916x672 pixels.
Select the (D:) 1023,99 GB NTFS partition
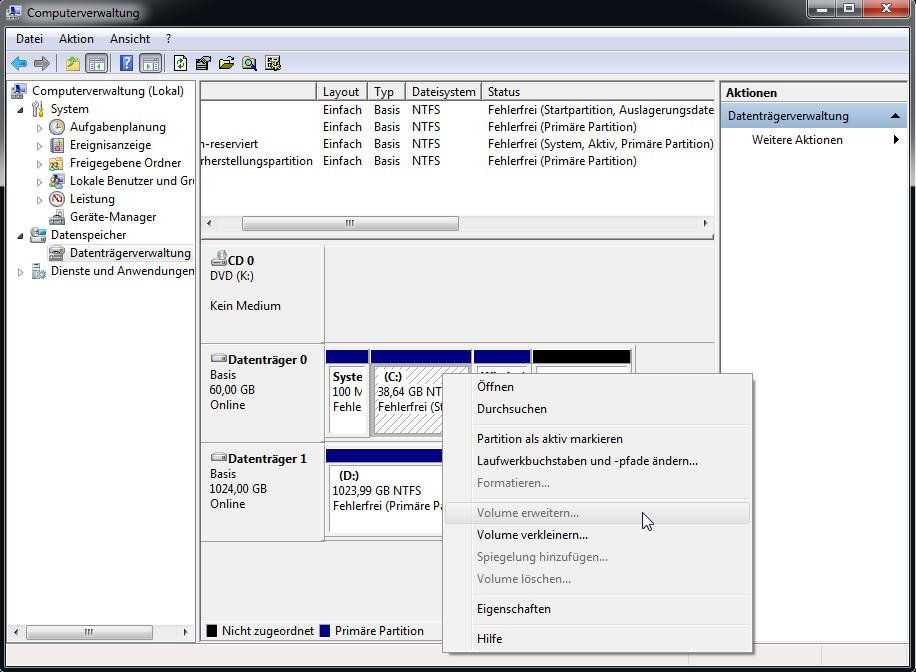(x=386, y=491)
